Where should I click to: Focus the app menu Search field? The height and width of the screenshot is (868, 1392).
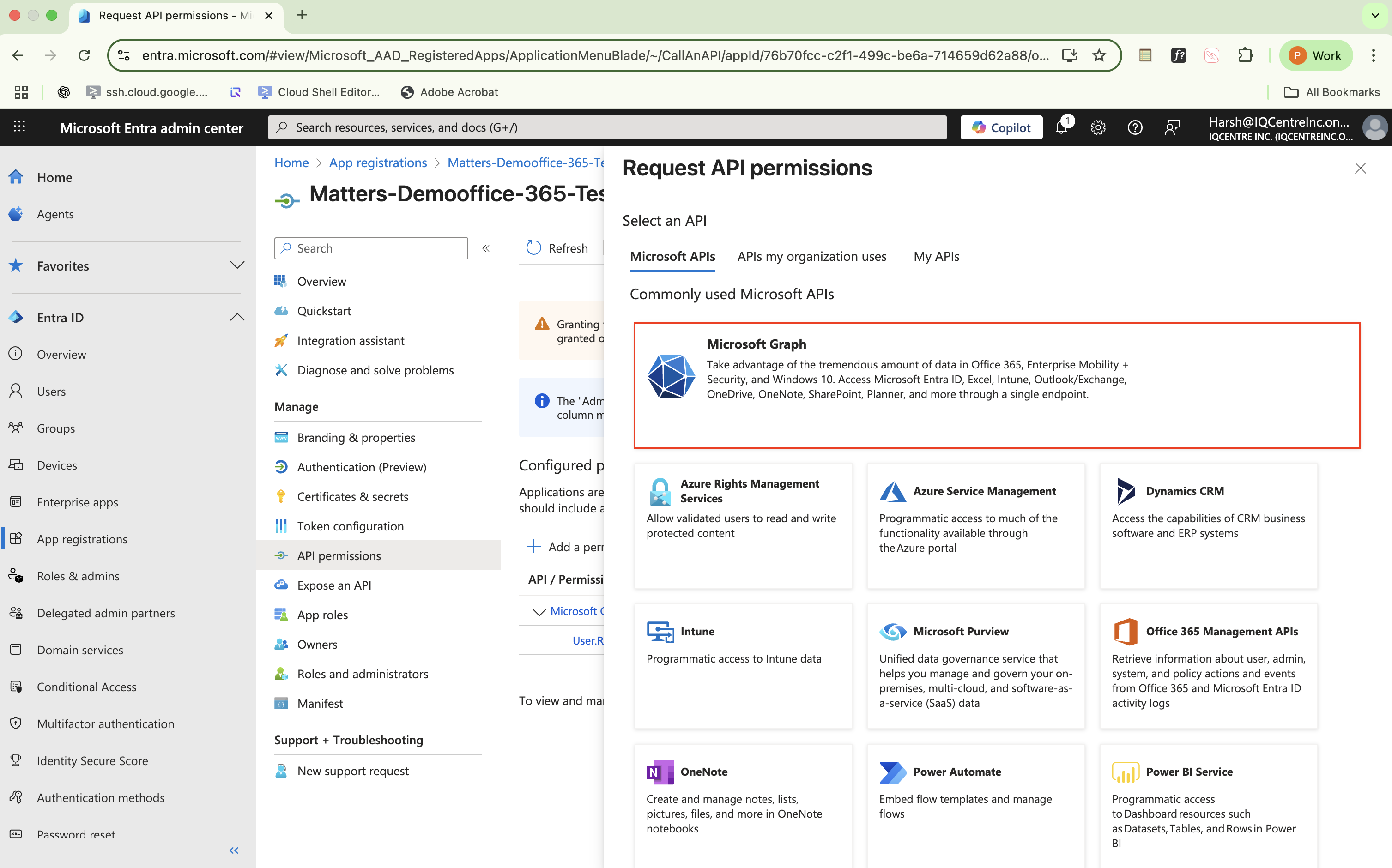[x=371, y=248]
